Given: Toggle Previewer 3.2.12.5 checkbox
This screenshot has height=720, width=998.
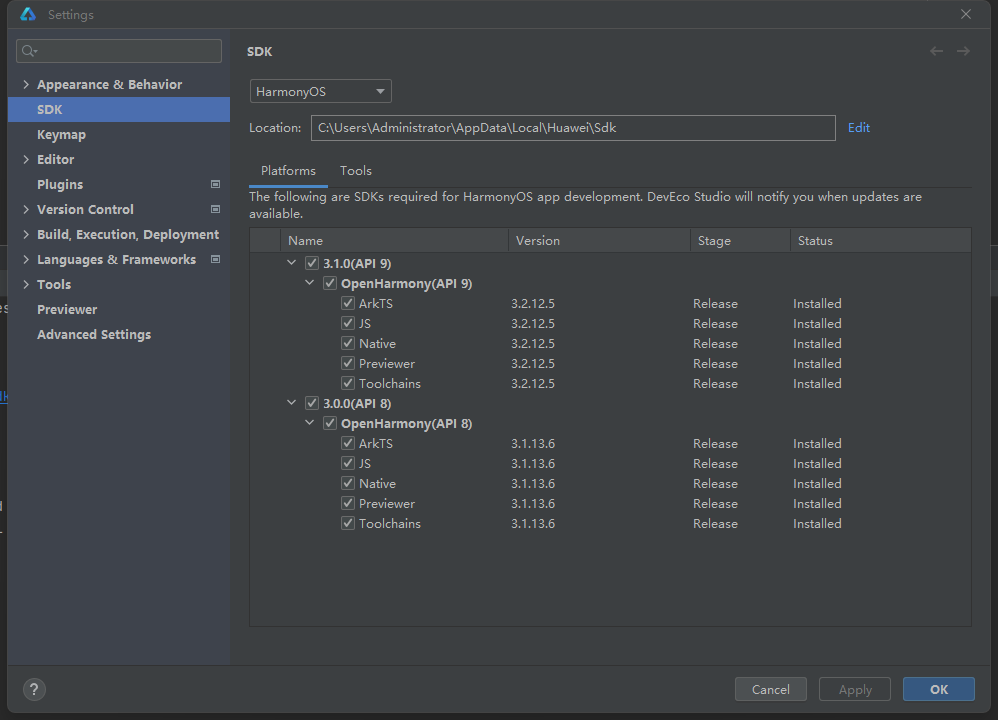Looking at the screenshot, I should 348,363.
